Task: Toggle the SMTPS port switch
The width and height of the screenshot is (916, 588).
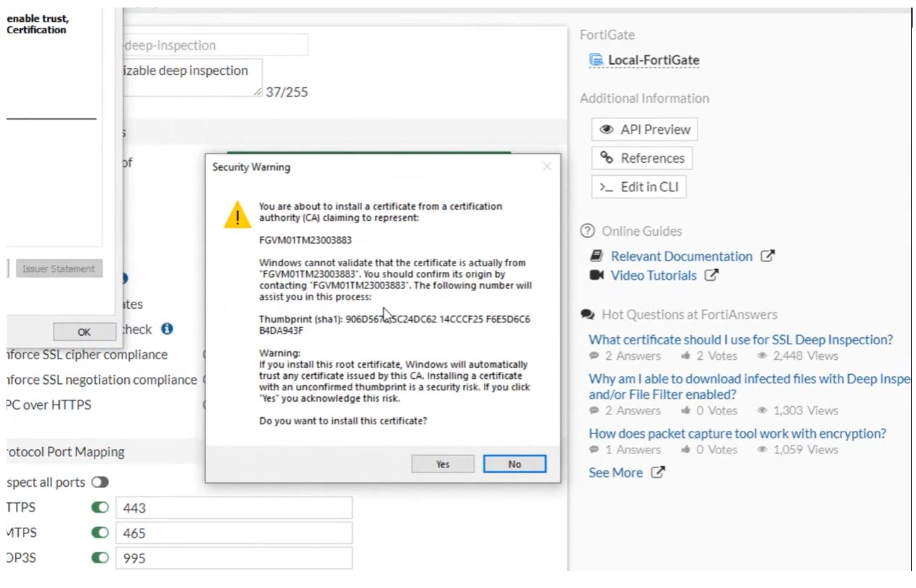Action: [x=100, y=533]
